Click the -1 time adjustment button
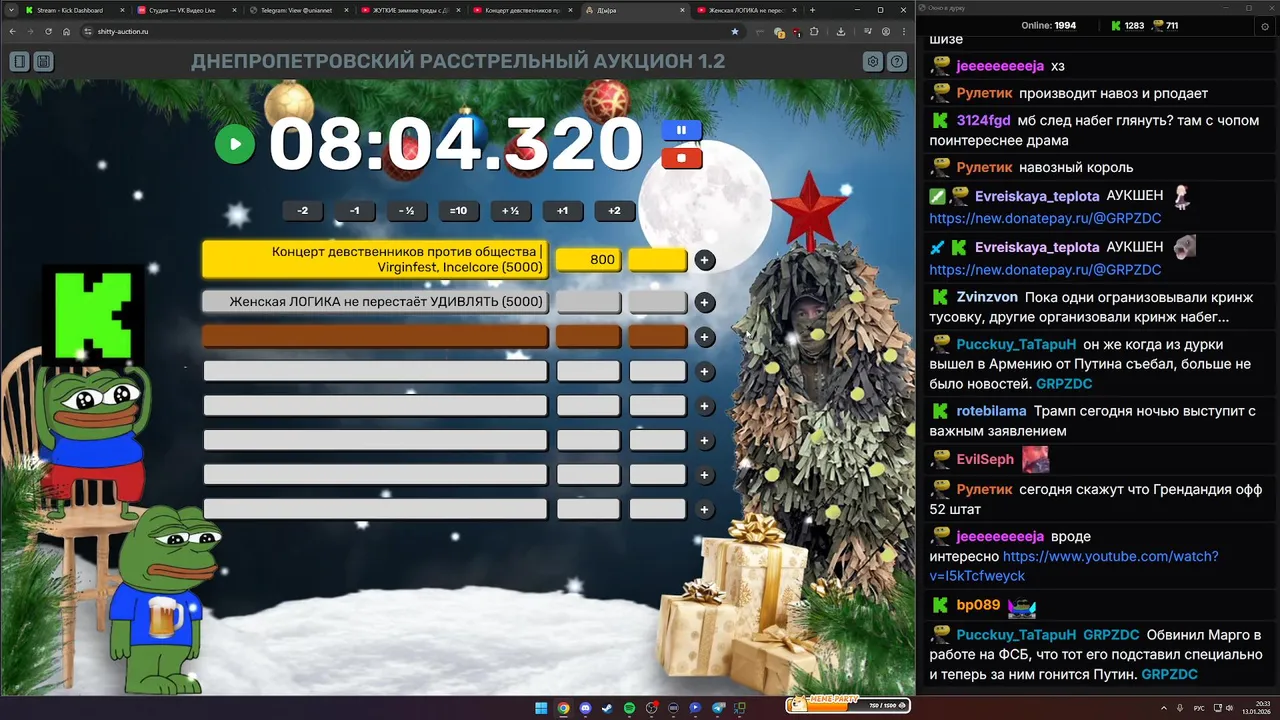The height and width of the screenshot is (720, 1280). click(x=355, y=211)
